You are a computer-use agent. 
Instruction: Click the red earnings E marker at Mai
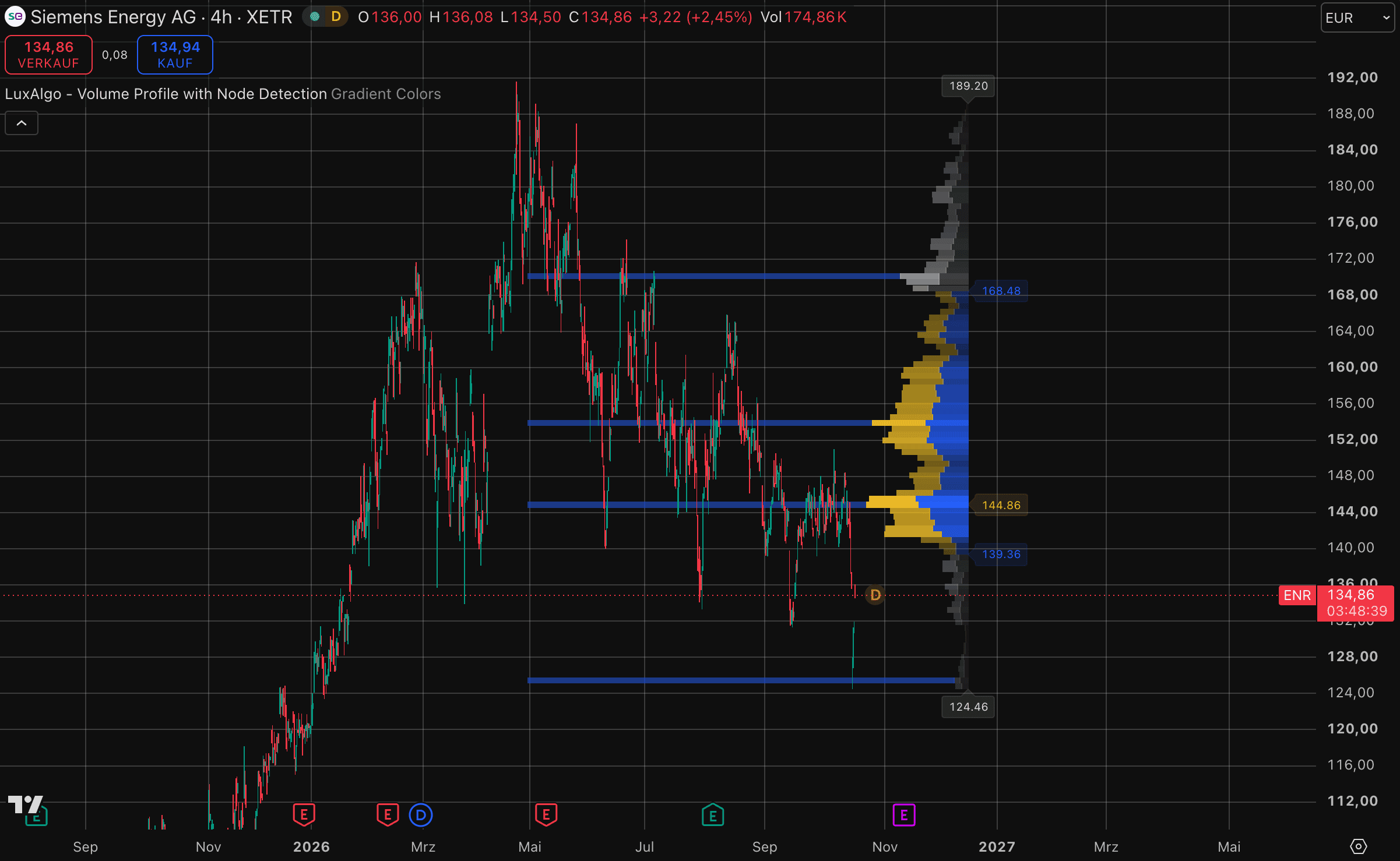[x=546, y=815]
